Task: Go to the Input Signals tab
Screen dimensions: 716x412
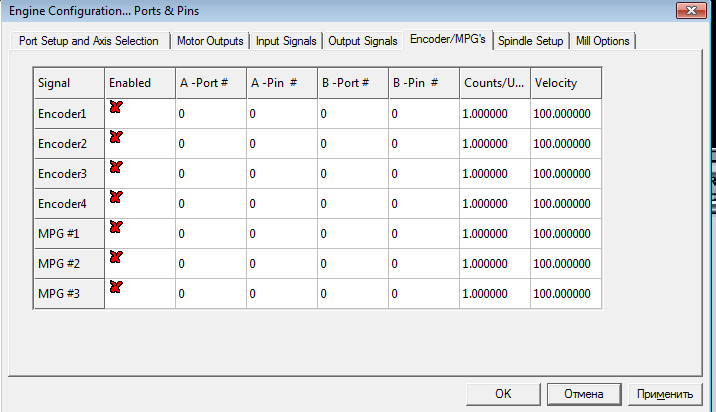Action: coord(286,41)
